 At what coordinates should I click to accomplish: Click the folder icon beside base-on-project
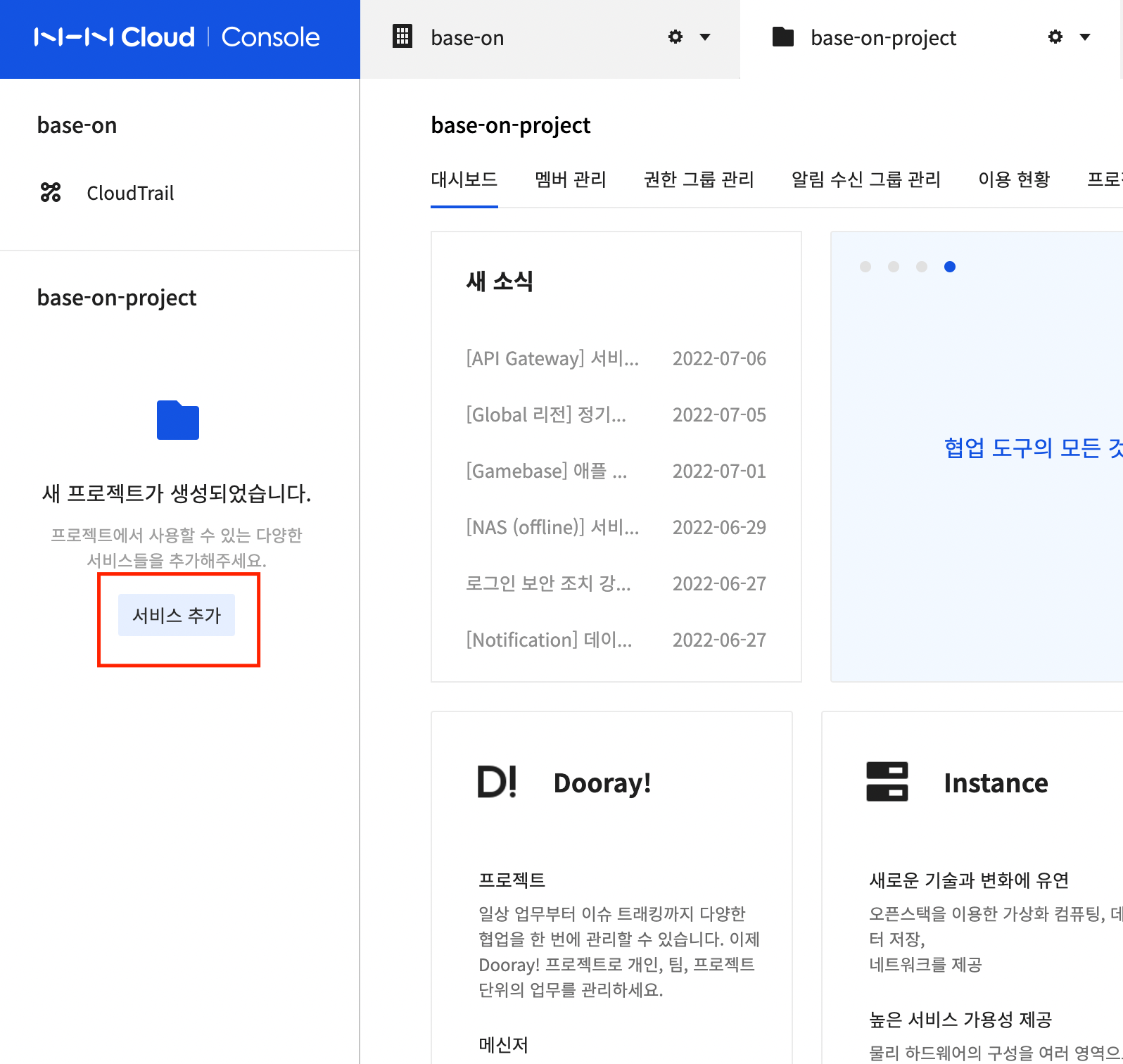[x=783, y=37]
